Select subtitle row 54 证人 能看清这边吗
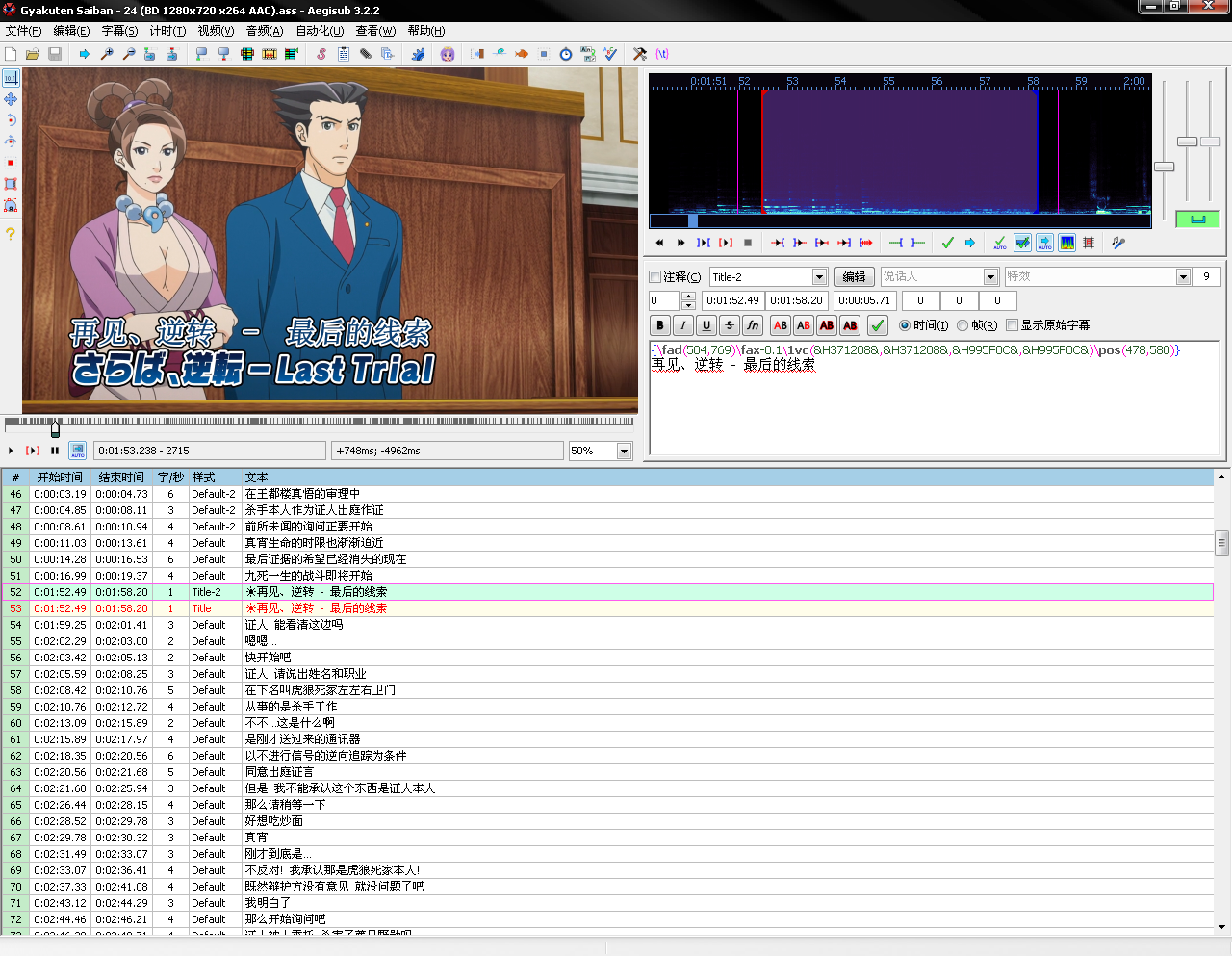The image size is (1232, 956). pyautogui.click(x=607, y=625)
